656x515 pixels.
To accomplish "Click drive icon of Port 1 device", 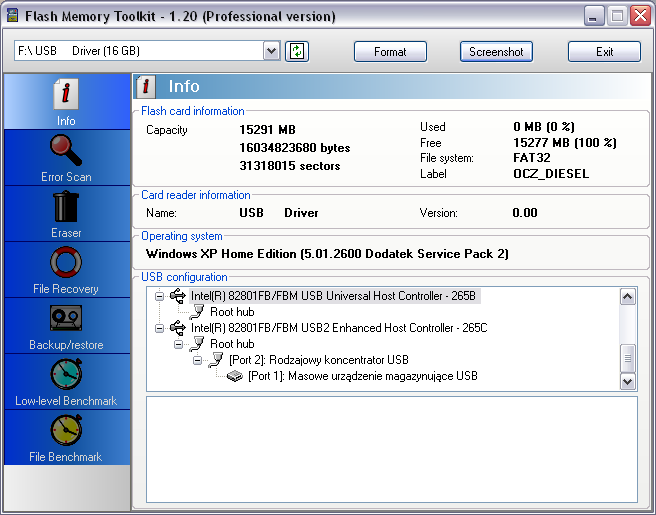I will click(x=235, y=376).
